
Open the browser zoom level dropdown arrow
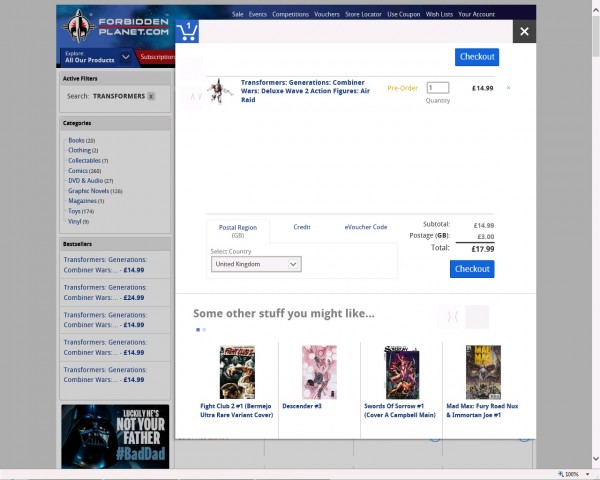(x=587, y=475)
